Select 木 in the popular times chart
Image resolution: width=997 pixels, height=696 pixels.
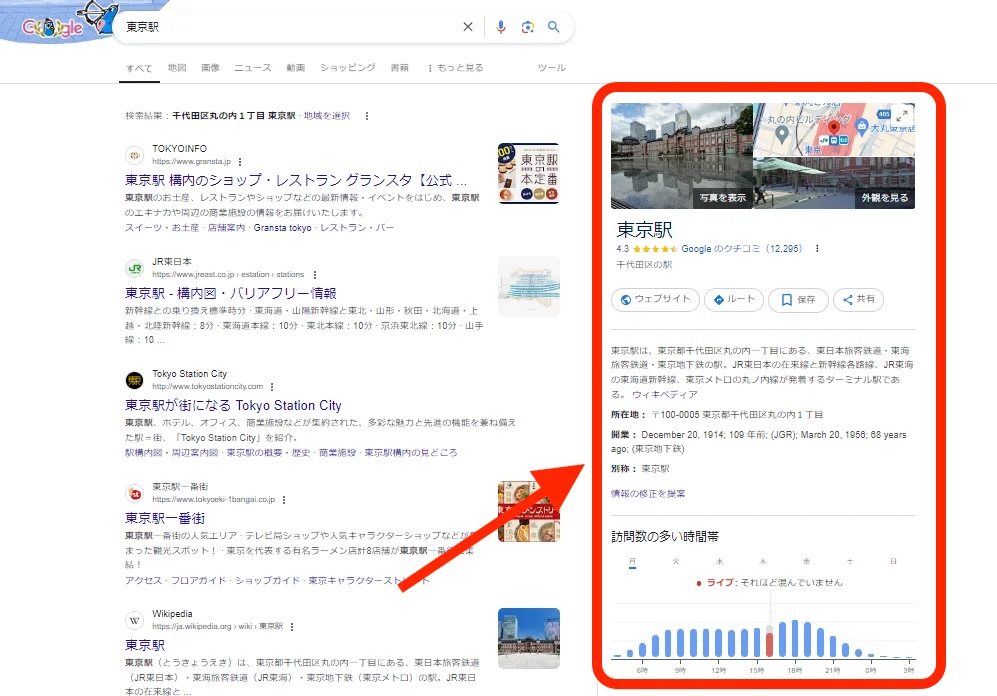click(762, 562)
